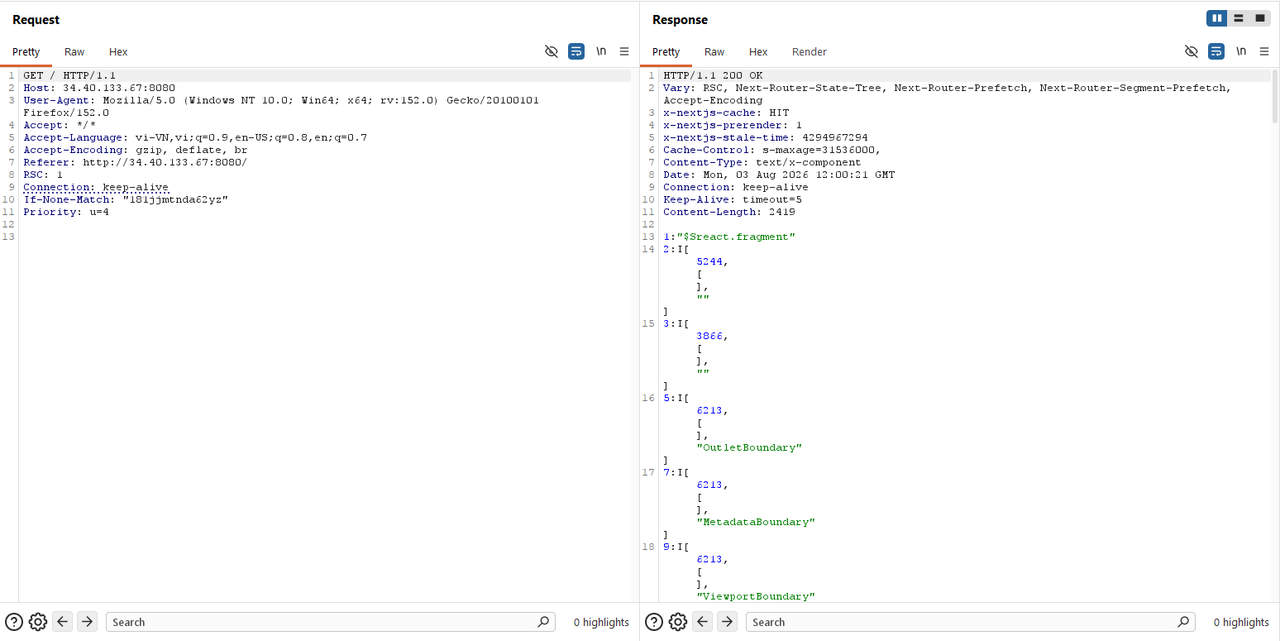Switch to Request Pretty tab
Image resolution: width=1280 pixels, height=641 pixels.
[26, 52]
